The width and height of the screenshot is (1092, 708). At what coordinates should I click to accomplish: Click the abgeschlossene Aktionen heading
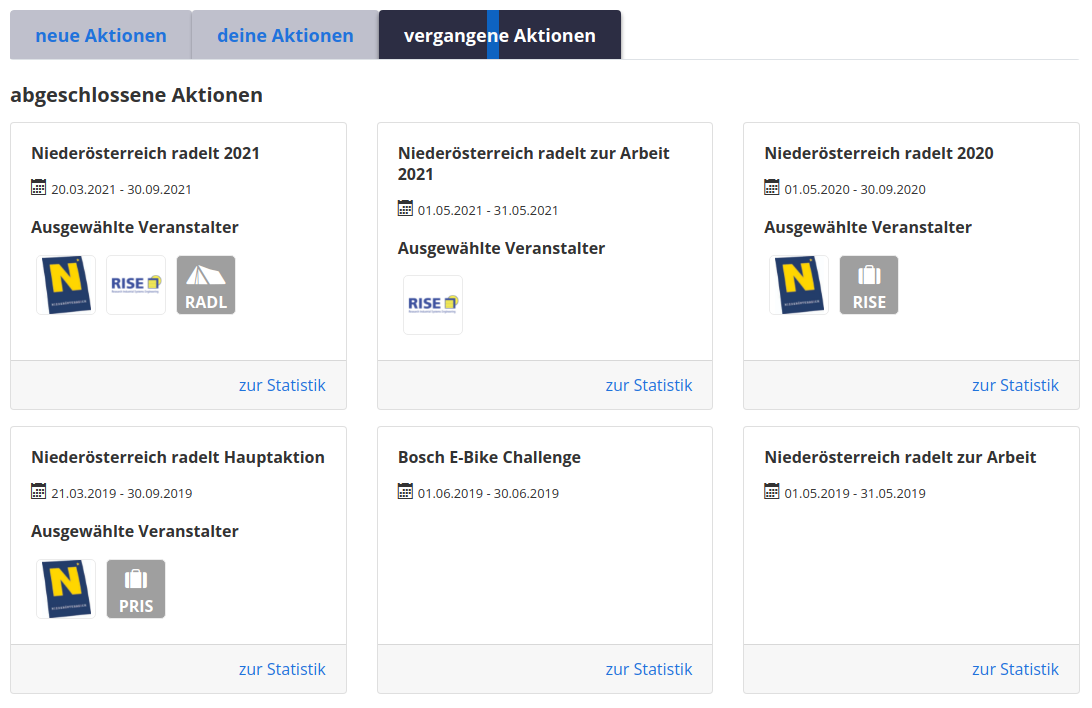[136, 95]
